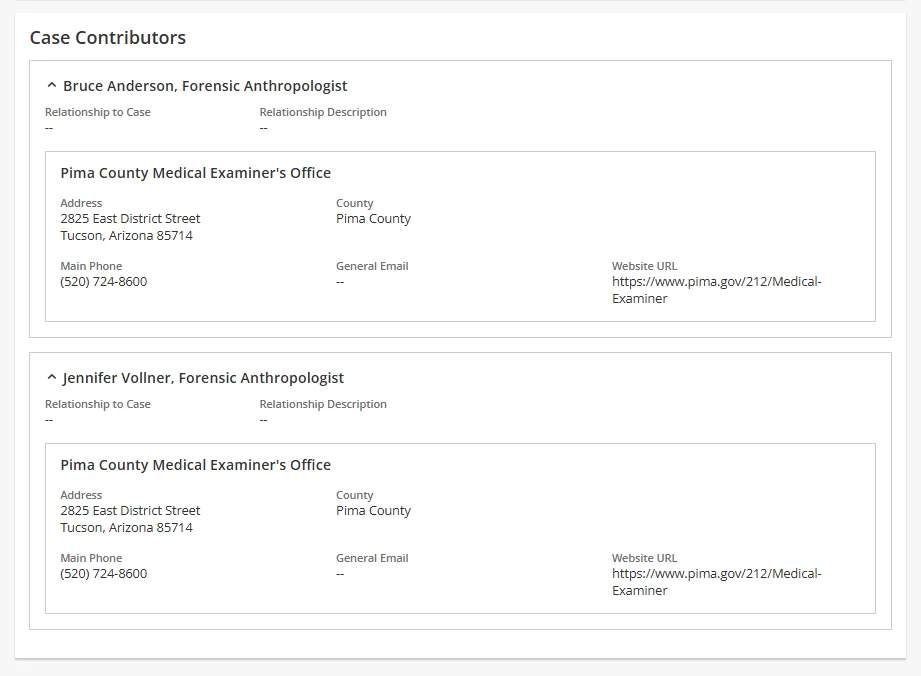Click the Jennifer Vollner, Forensic Anthropologist heading
The image size is (921, 676).
[x=203, y=378]
